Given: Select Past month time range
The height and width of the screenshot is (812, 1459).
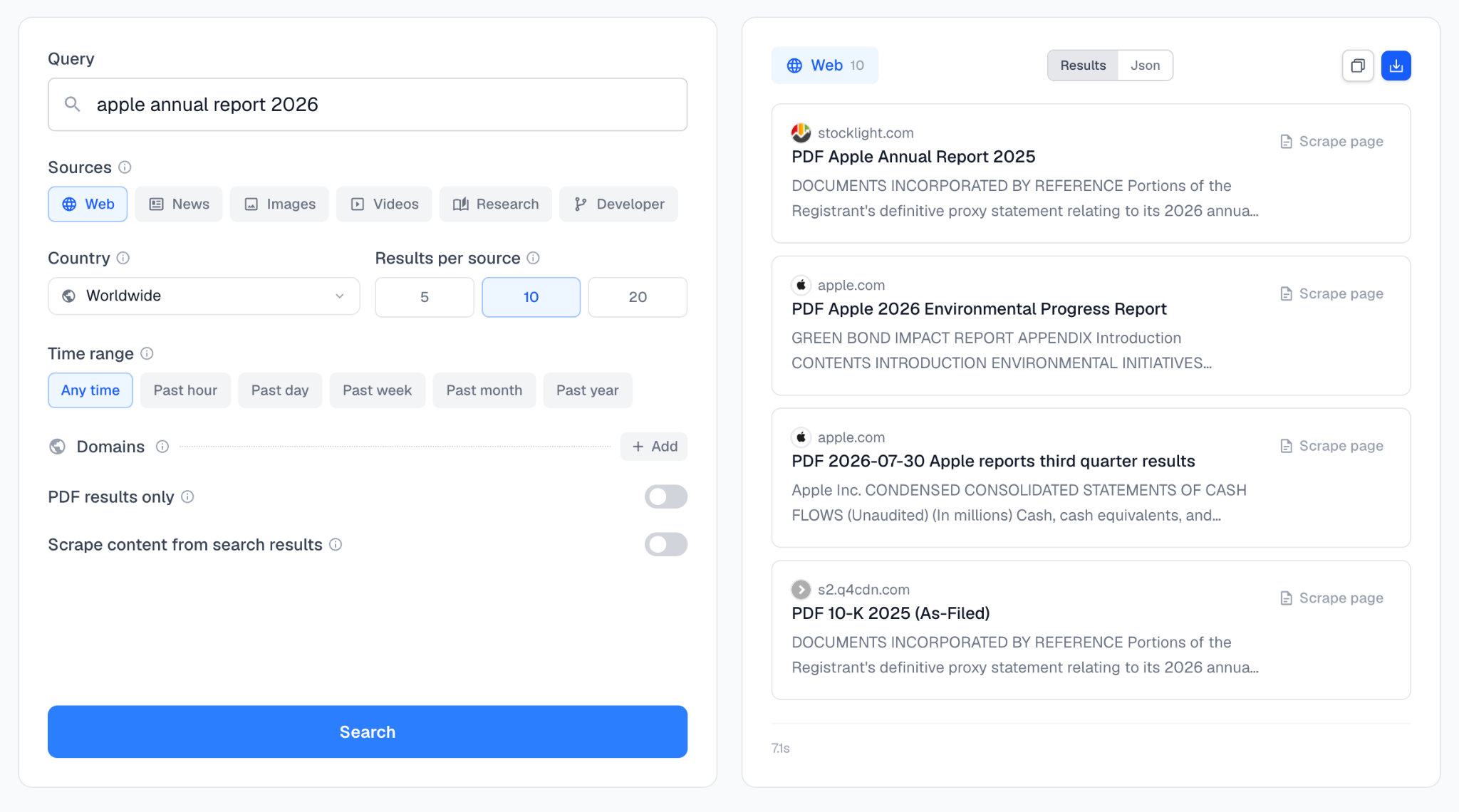Looking at the screenshot, I should click(x=484, y=390).
